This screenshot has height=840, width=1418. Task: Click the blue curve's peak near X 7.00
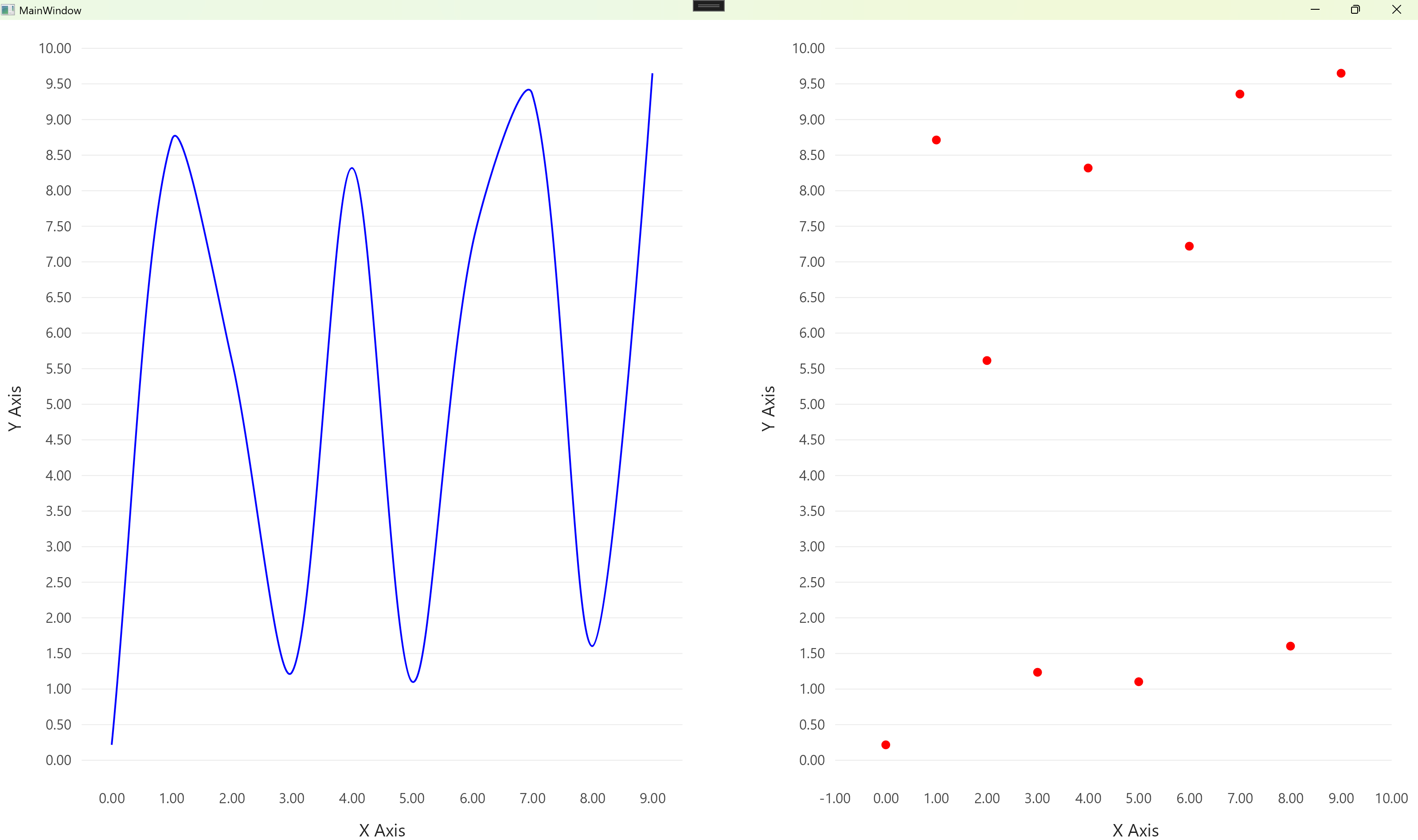pyautogui.click(x=528, y=90)
